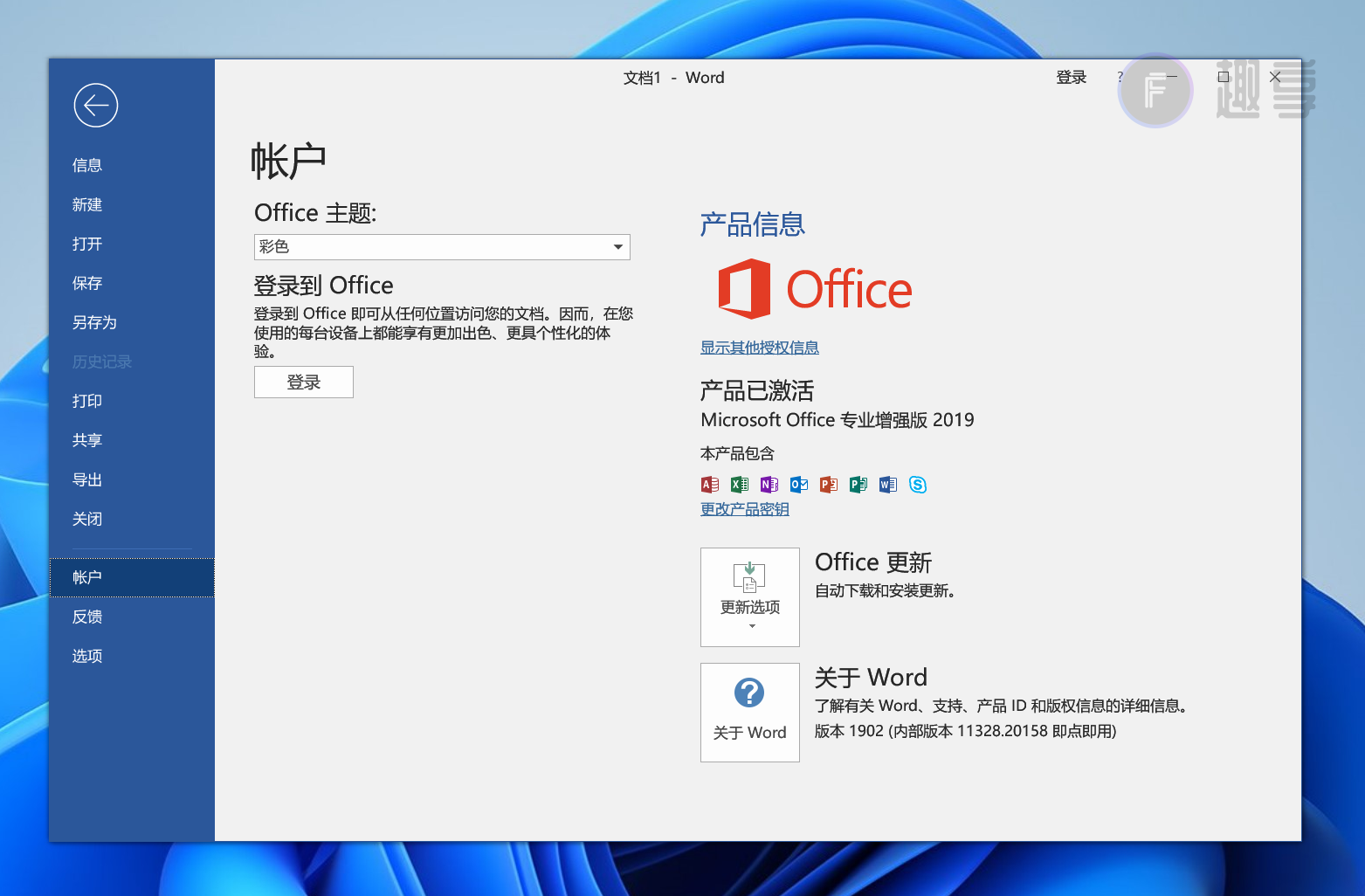1365x896 pixels.
Task: Click the Word icon in product list
Action: pos(888,485)
